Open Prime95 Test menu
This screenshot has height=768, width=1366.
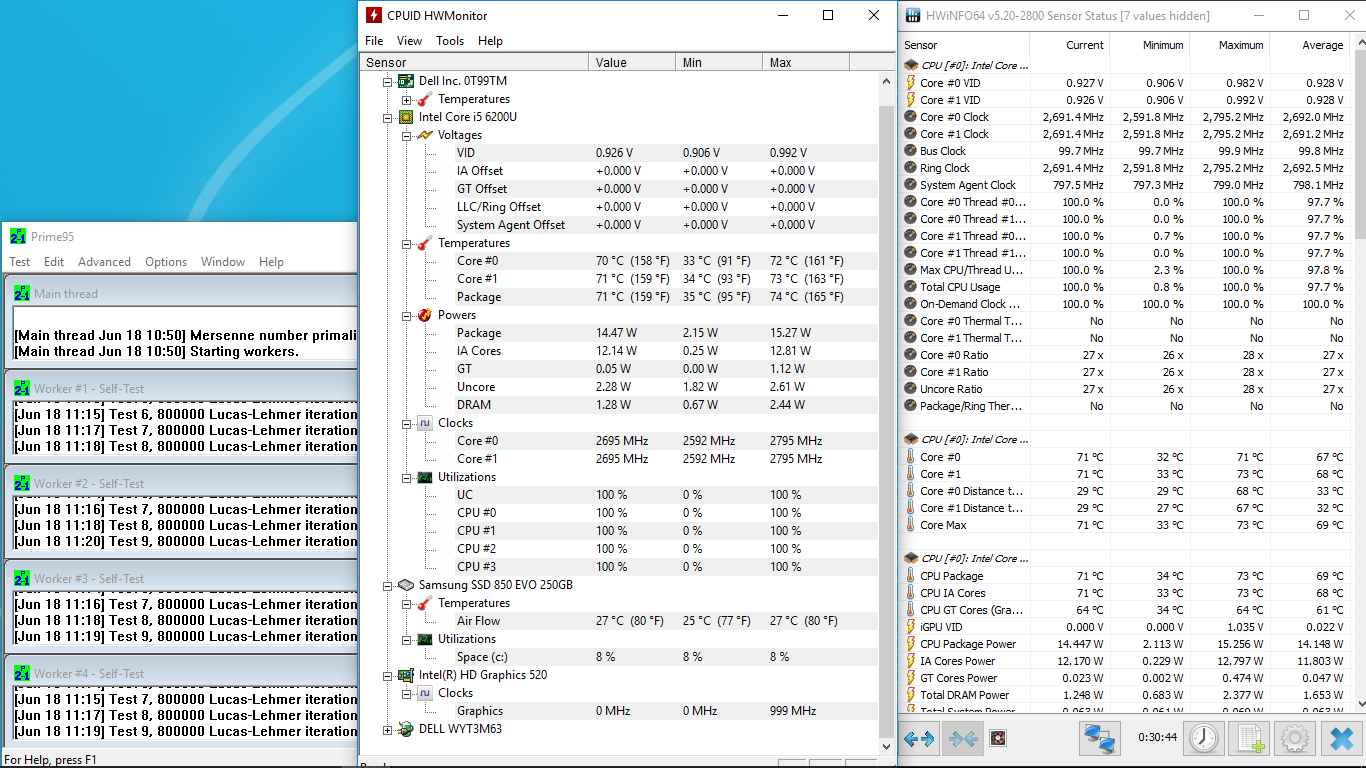(20, 262)
